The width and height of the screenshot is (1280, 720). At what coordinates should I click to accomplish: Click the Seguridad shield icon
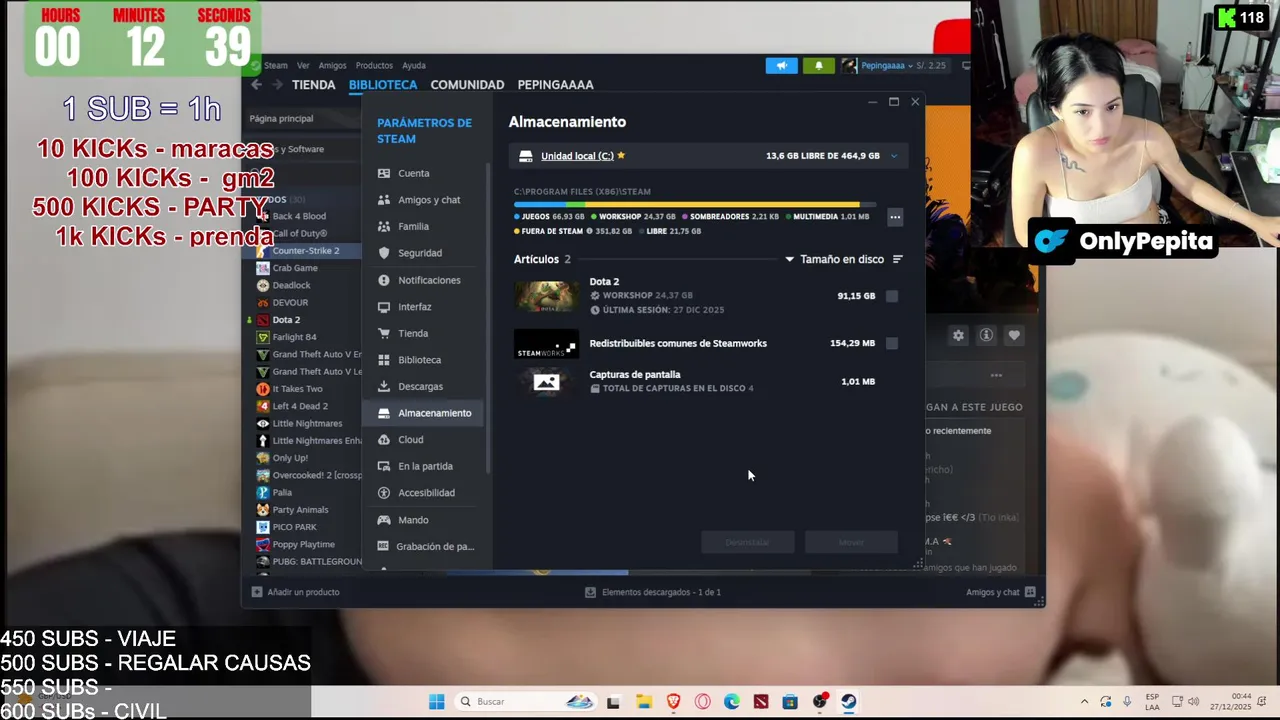(383, 253)
